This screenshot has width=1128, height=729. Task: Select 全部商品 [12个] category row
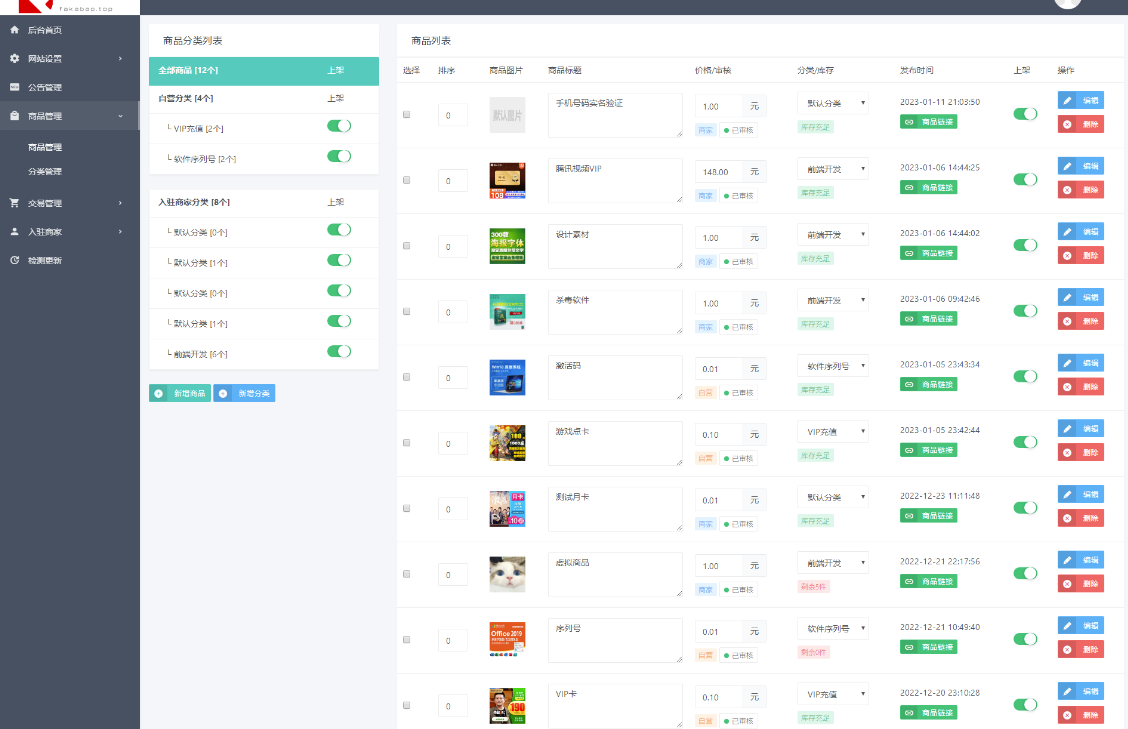point(238,71)
